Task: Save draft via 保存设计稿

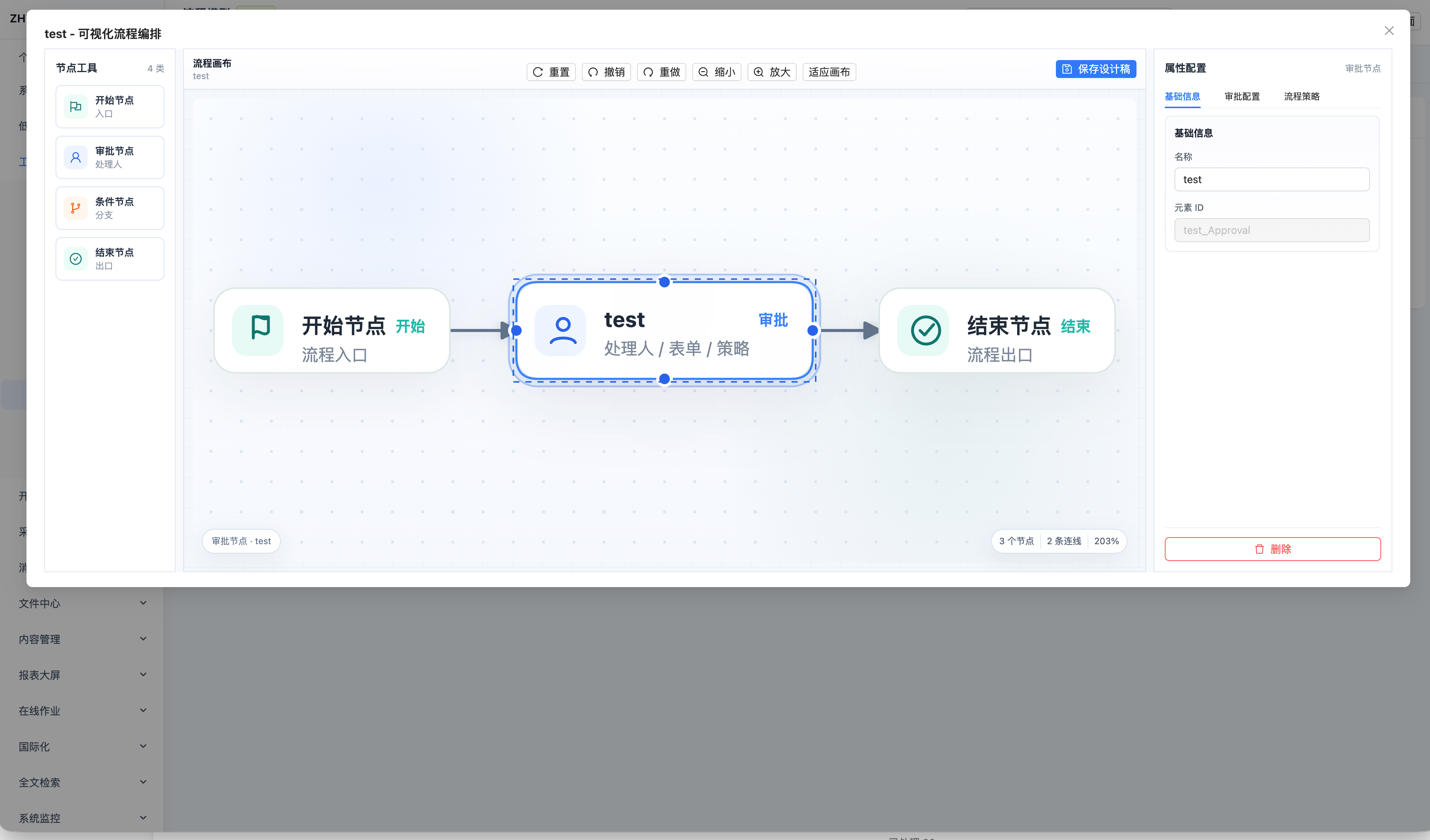Action: [x=1096, y=69]
